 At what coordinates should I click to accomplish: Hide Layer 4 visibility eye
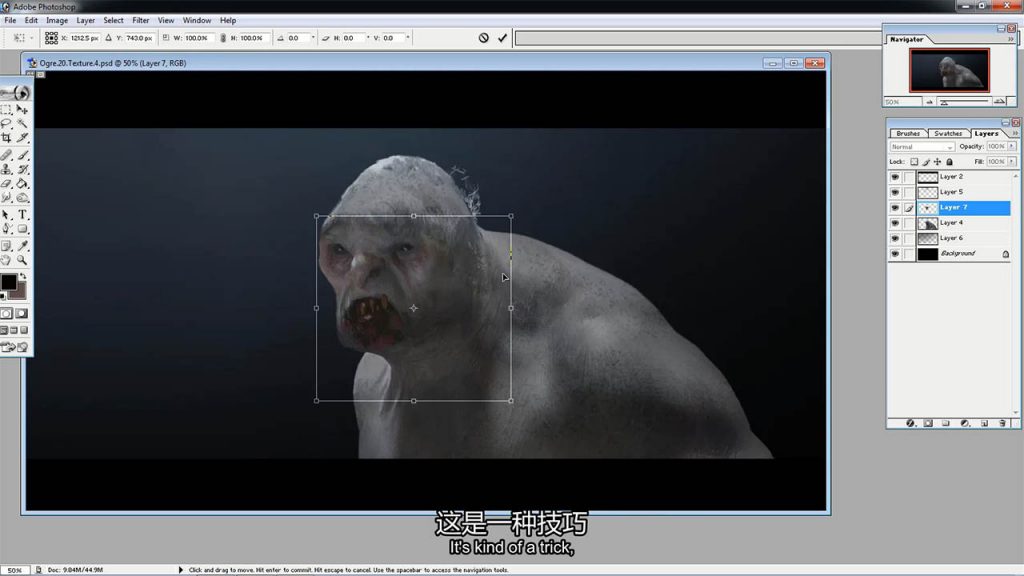point(895,223)
